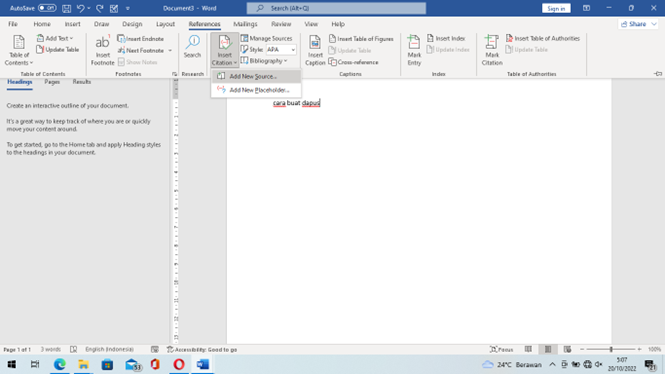The height and width of the screenshot is (374, 665).
Task: Open the Help tab
Action: coord(338,24)
